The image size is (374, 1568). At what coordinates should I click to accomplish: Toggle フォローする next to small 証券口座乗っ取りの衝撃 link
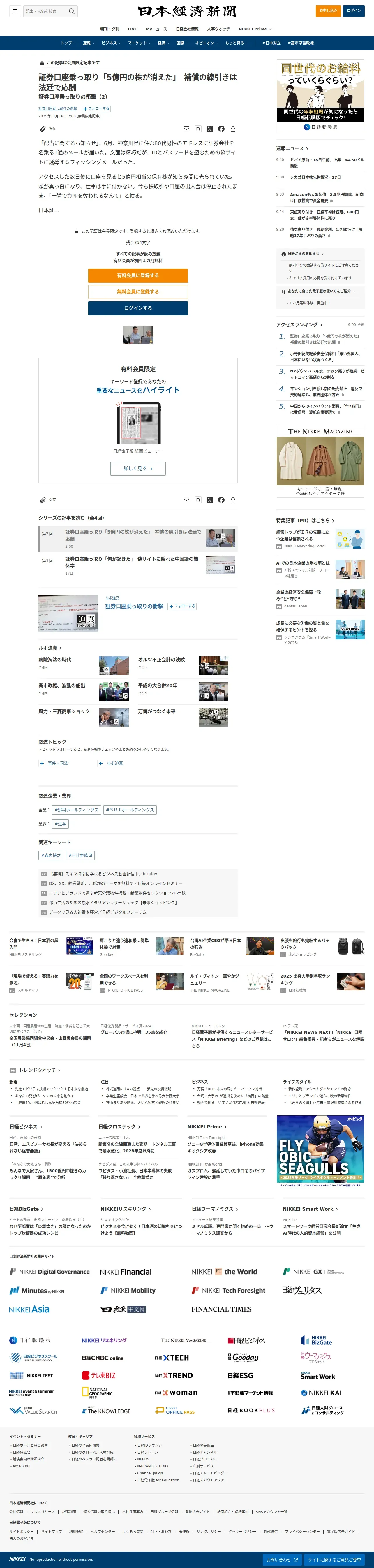pyautogui.click(x=96, y=108)
